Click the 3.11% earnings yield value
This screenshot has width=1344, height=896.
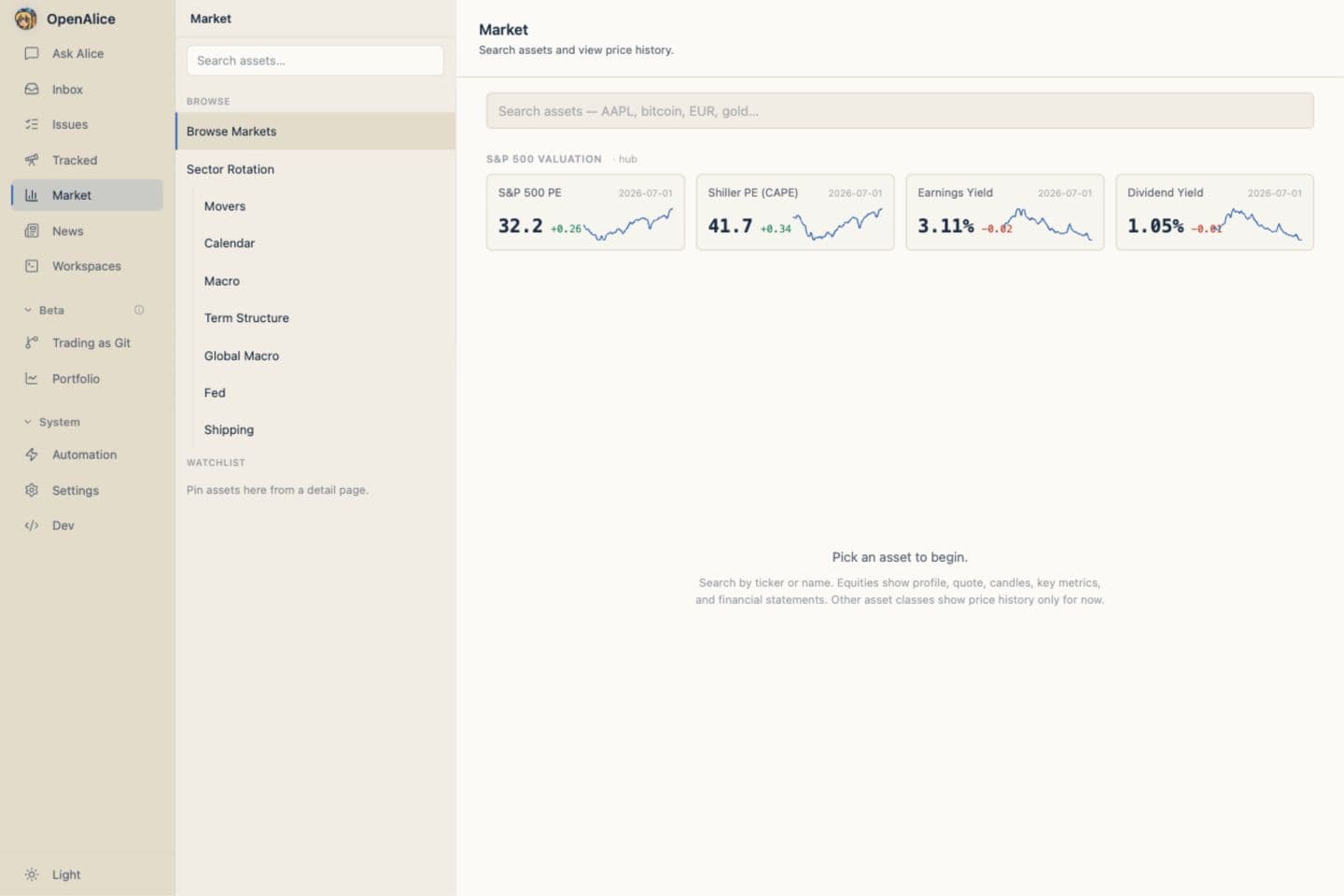click(x=945, y=226)
